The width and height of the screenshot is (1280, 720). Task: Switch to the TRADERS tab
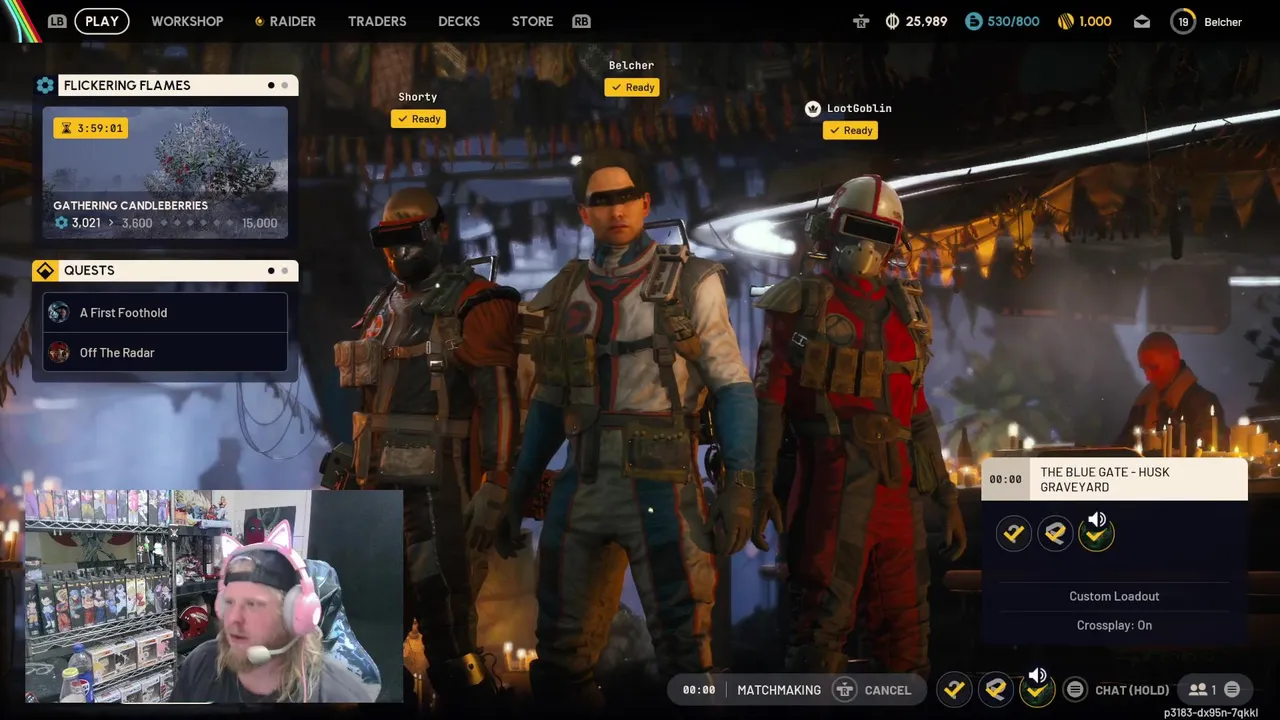(x=377, y=21)
